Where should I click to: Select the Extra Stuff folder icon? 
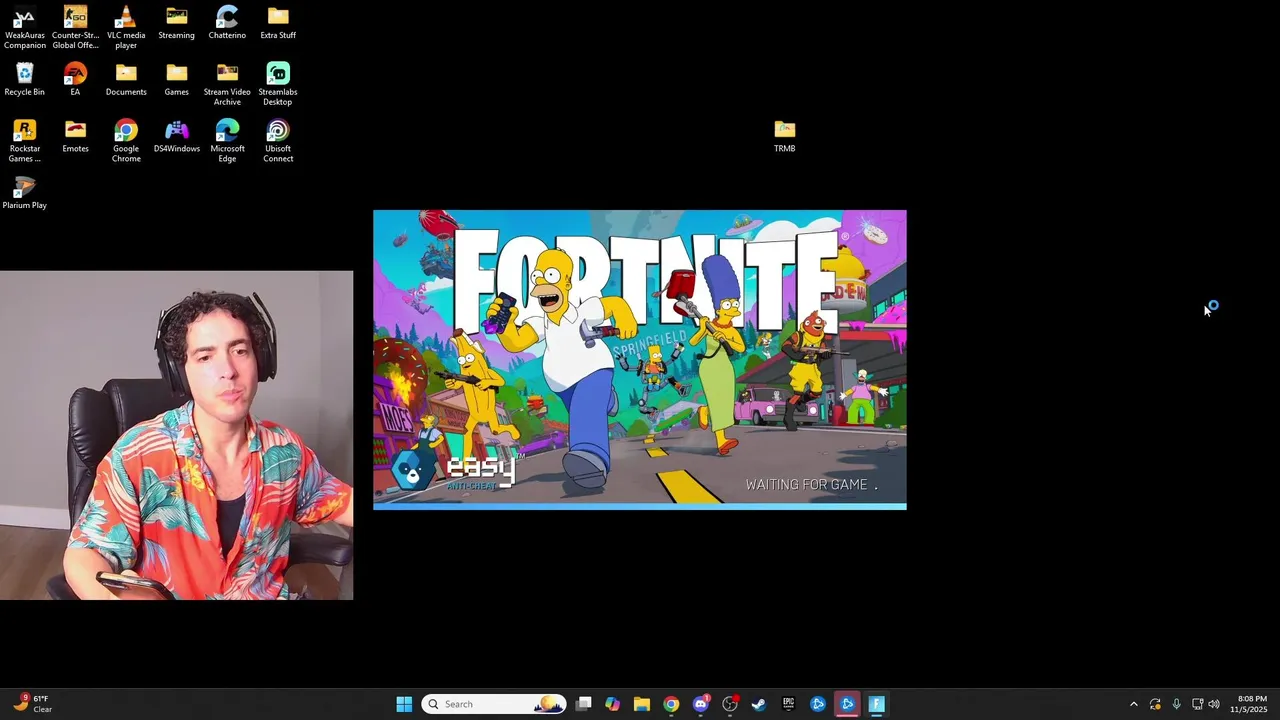[278, 23]
